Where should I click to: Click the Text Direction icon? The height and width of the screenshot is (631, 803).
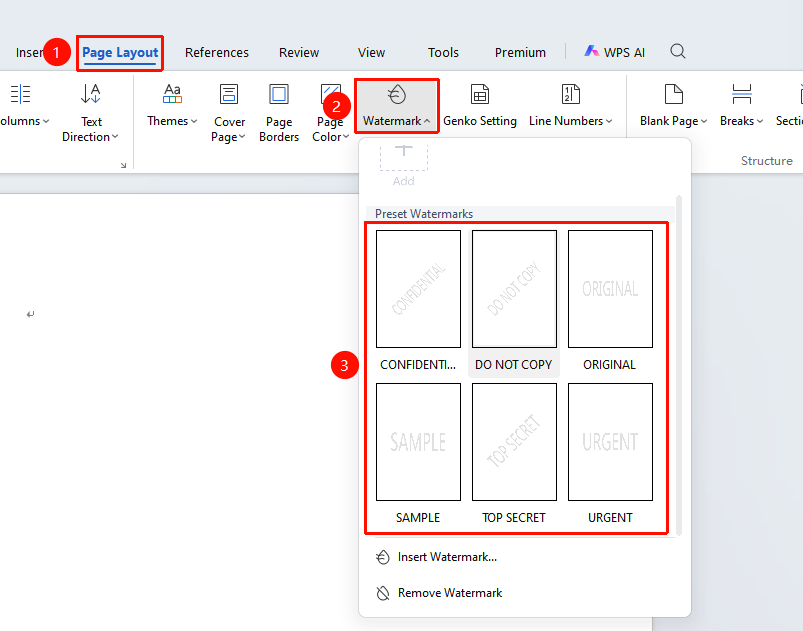point(91,94)
